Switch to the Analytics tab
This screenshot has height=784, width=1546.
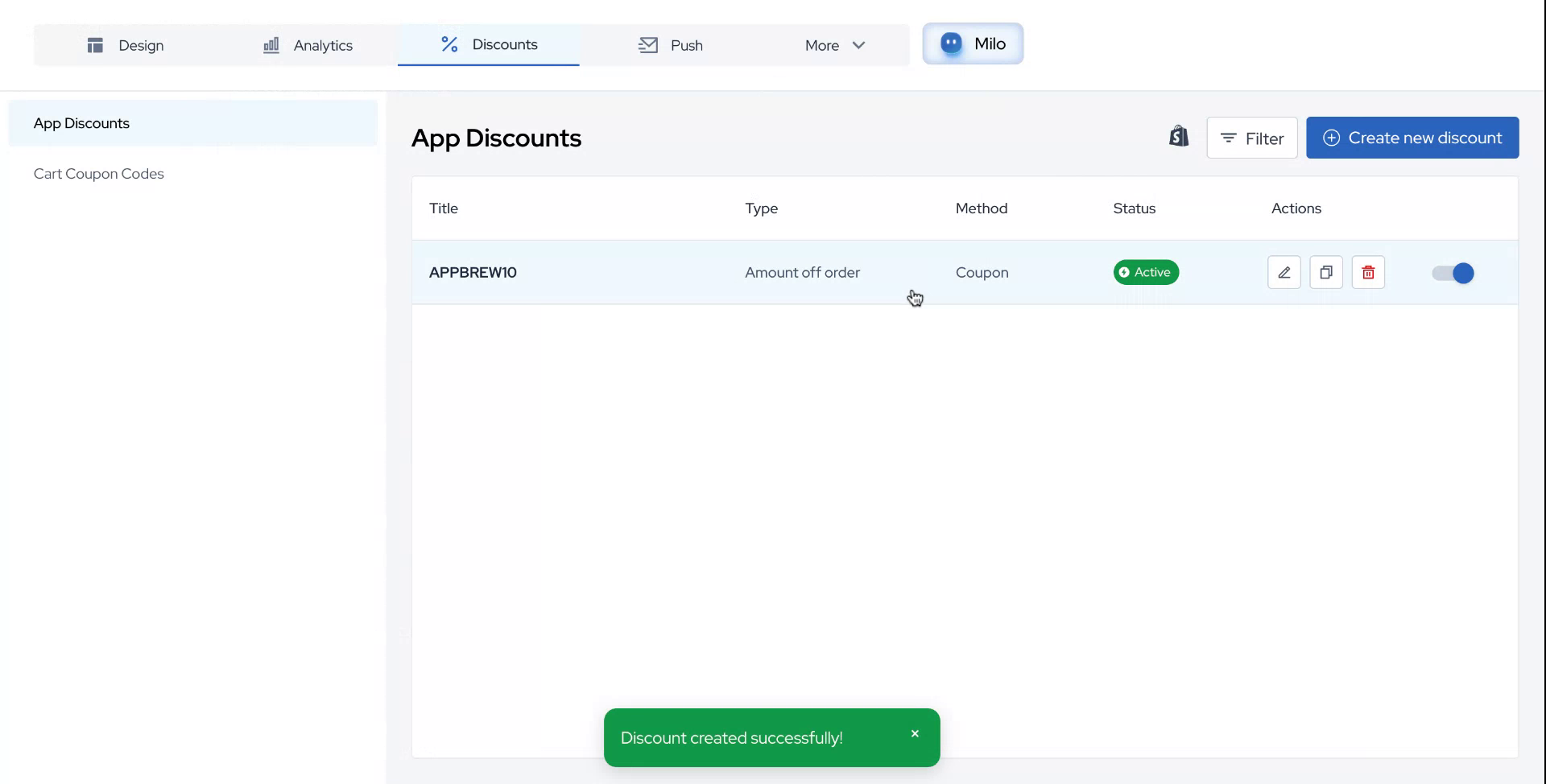[308, 45]
